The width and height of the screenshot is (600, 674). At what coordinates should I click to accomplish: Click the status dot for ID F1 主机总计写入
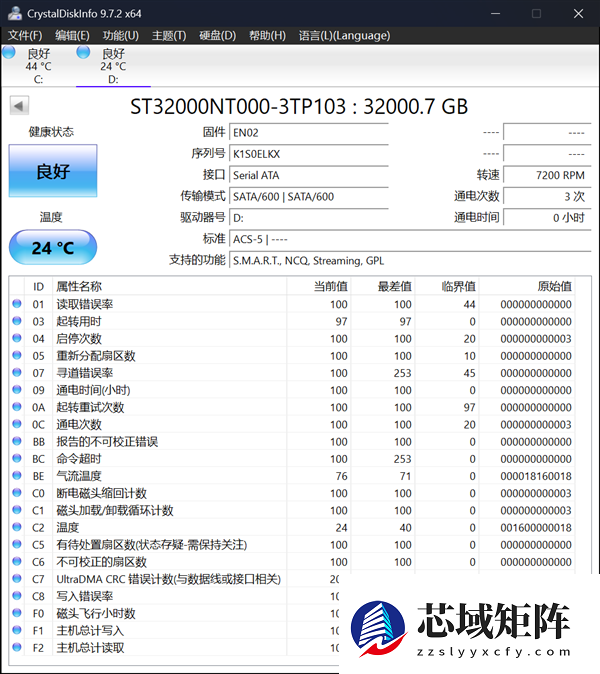(x=17, y=631)
